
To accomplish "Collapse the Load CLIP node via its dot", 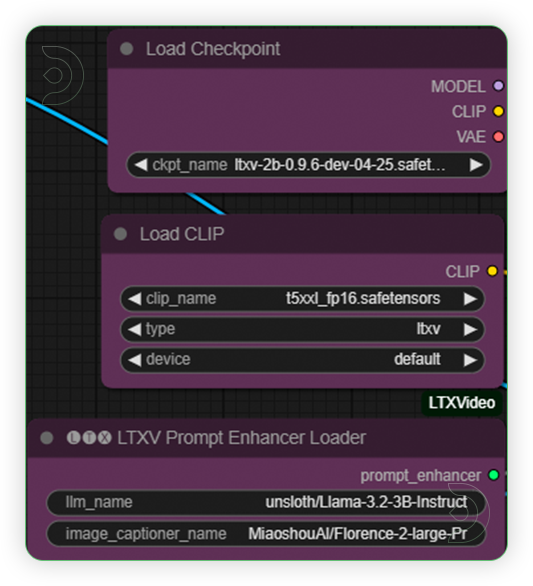I will [x=120, y=234].
